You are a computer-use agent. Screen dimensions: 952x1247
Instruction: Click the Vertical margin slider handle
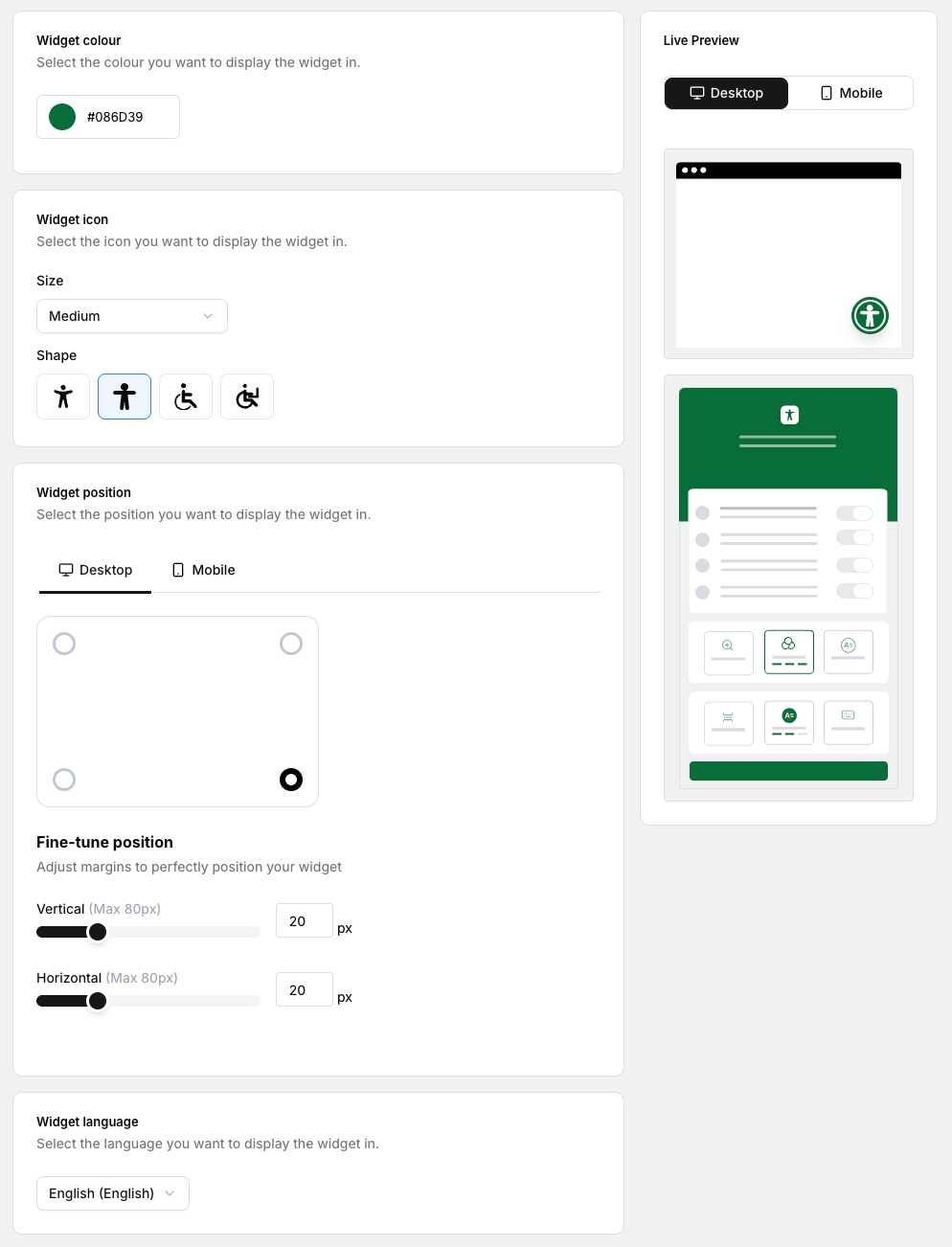[98, 932]
